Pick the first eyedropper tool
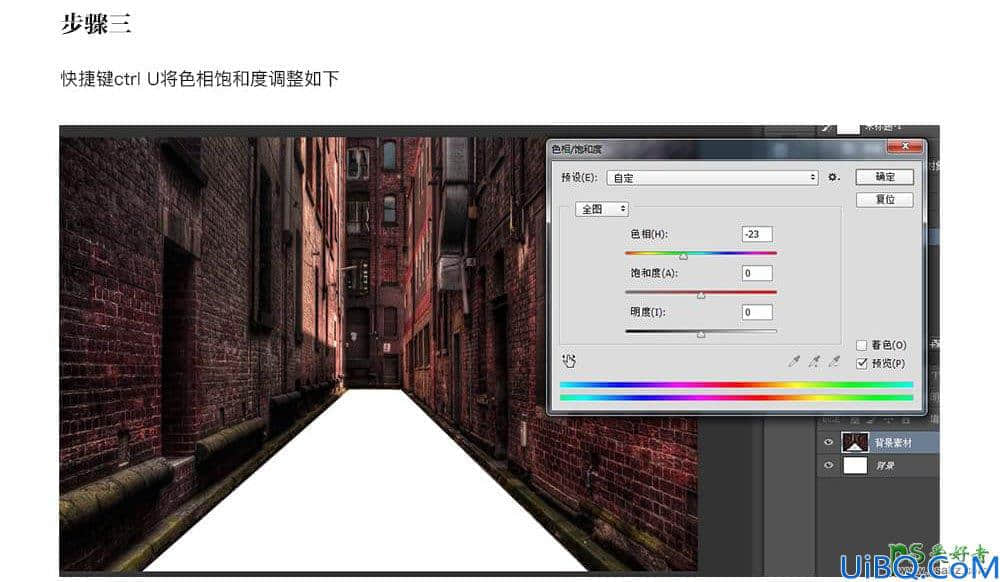 (x=793, y=362)
